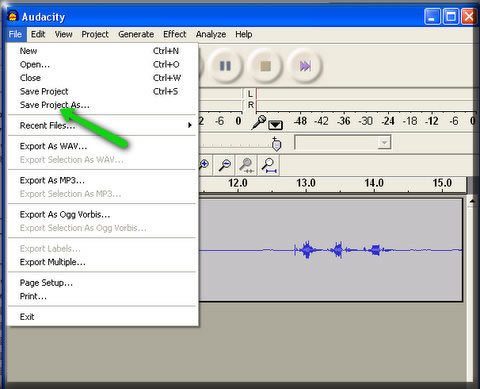Expand the Recent Files submenu

pos(103,125)
